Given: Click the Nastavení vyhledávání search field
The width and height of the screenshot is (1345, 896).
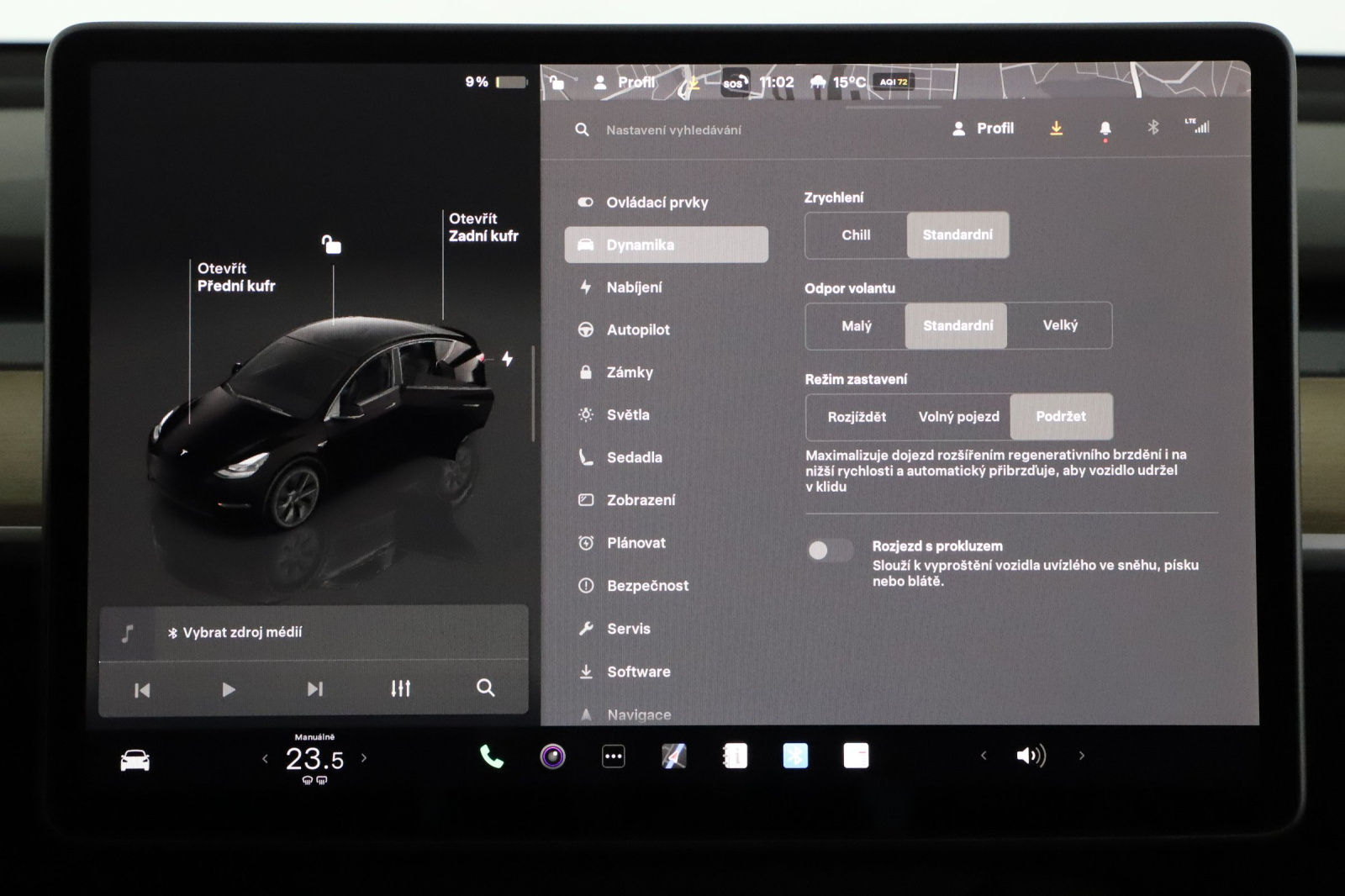Looking at the screenshot, I should pos(673,130).
